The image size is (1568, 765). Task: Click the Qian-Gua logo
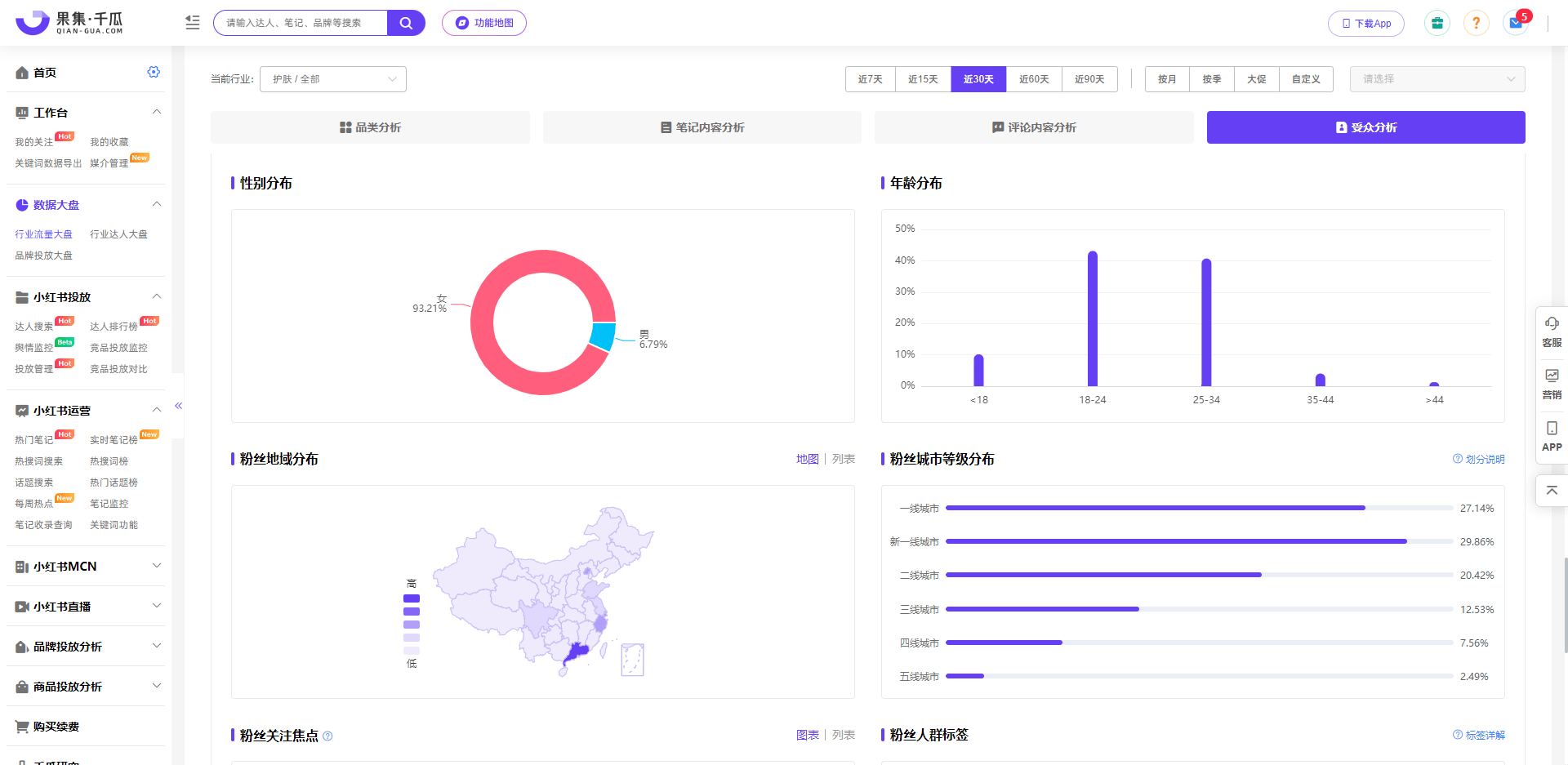tap(69, 23)
